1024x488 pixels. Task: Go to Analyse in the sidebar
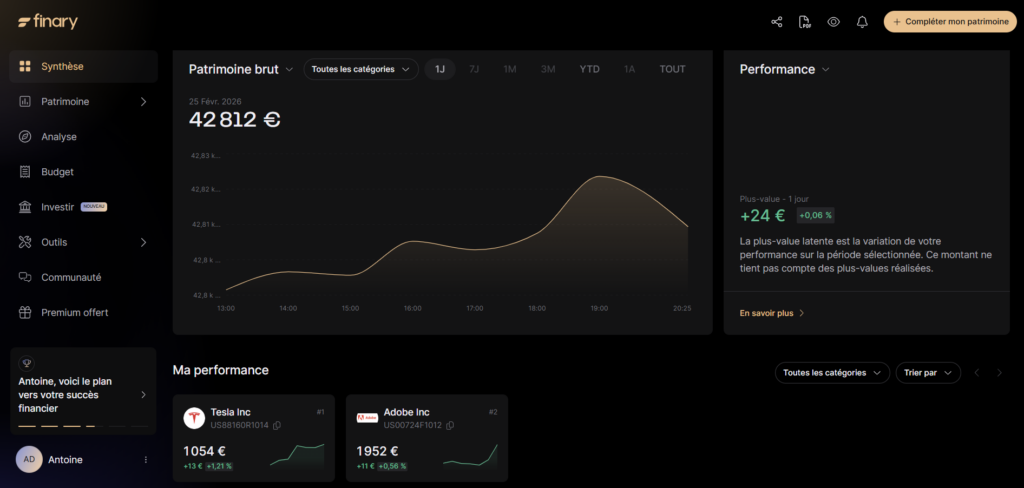tap(59, 137)
